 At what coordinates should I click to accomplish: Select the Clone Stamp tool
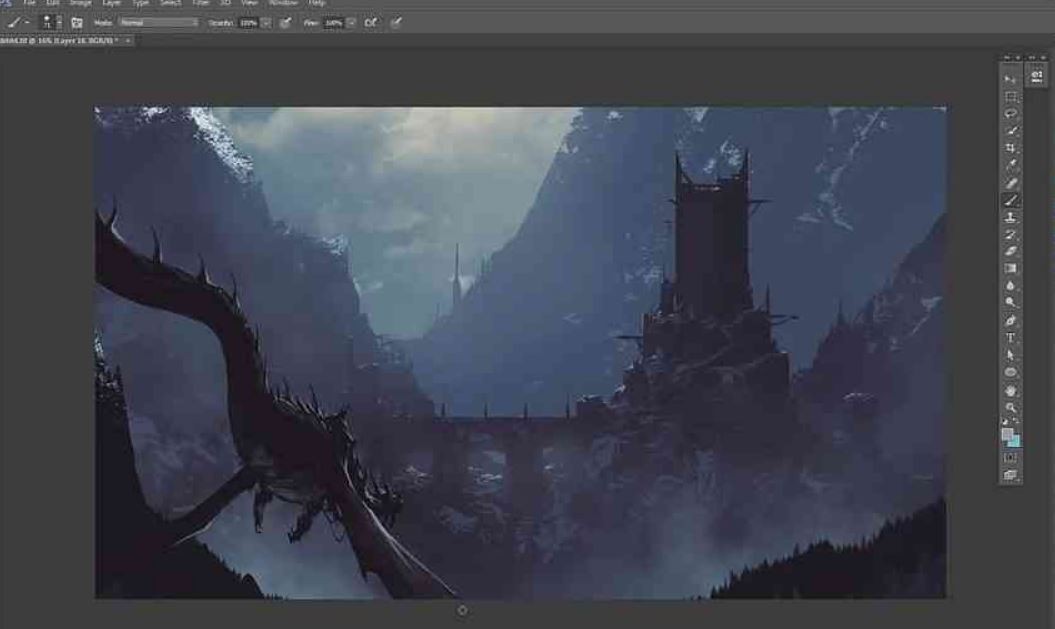[x=1011, y=217]
